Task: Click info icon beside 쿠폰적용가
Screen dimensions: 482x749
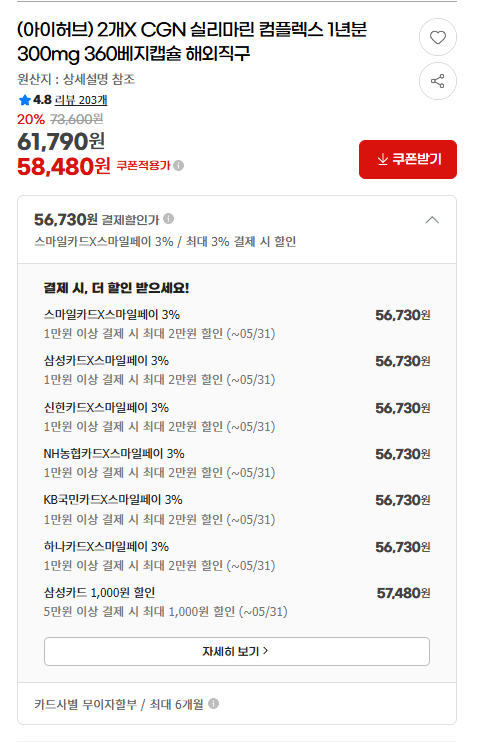Action: (179, 166)
